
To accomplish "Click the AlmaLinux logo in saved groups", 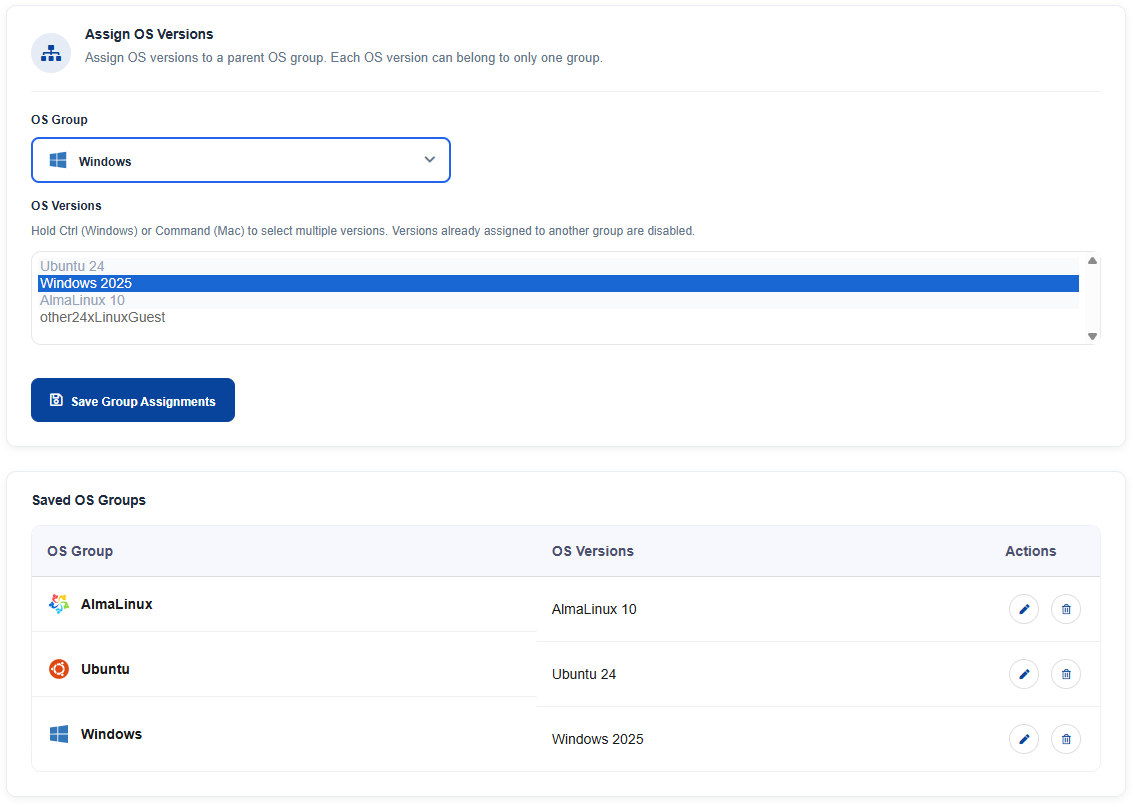I will (59, 604).
